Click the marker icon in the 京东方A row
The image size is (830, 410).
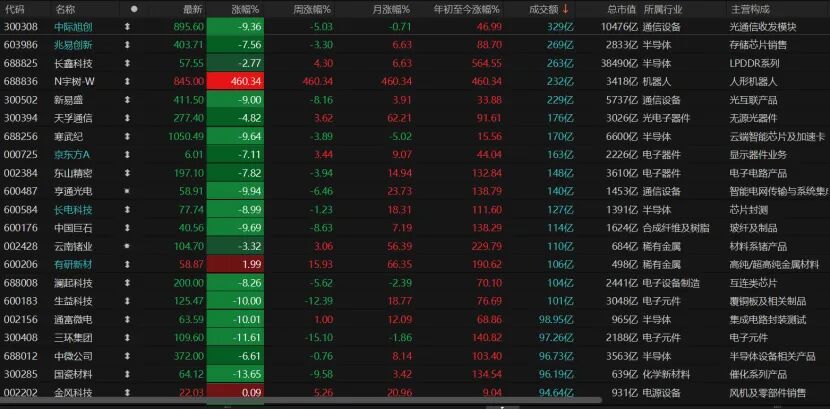(x=127, y=155)
